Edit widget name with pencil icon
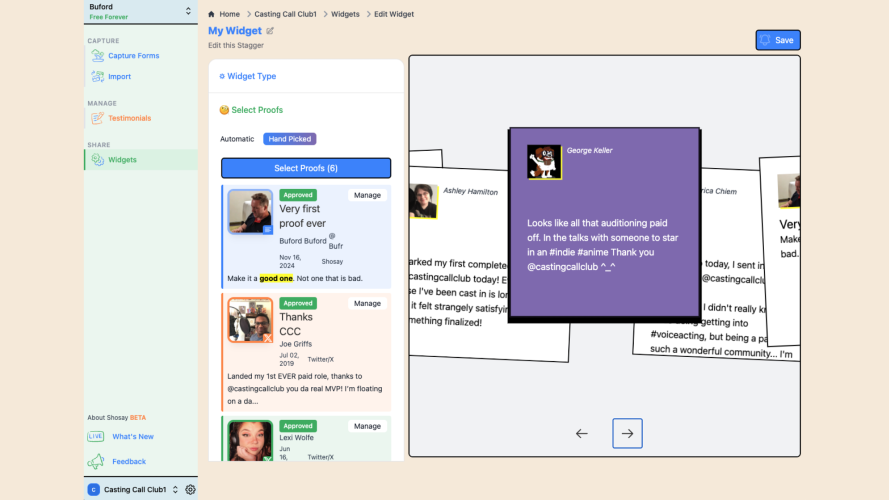889x500 pixels. pyautogui.click(x=270, y=31)
